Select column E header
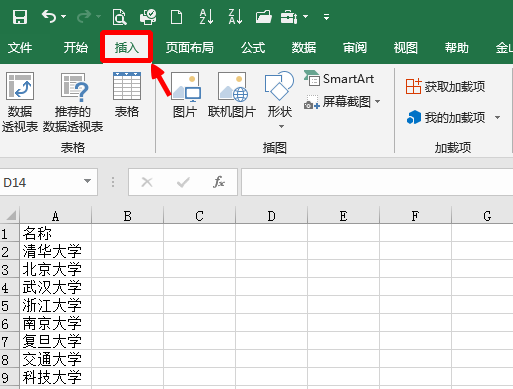The width and height of the screenshot is (513, 389). (x=343, y=216)
